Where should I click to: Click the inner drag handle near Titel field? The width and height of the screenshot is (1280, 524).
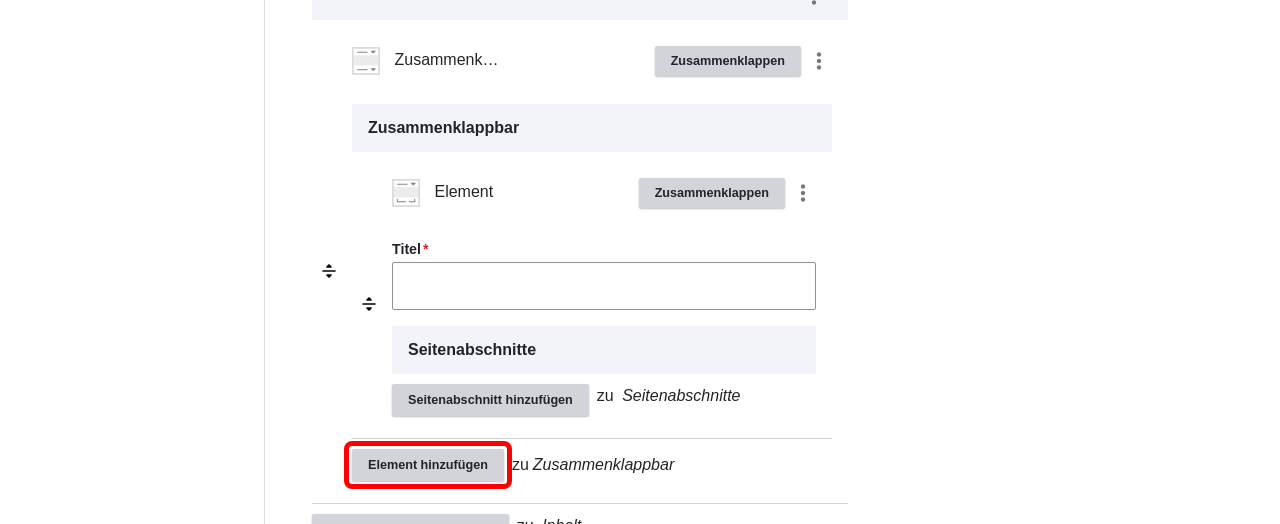point(369,304)
